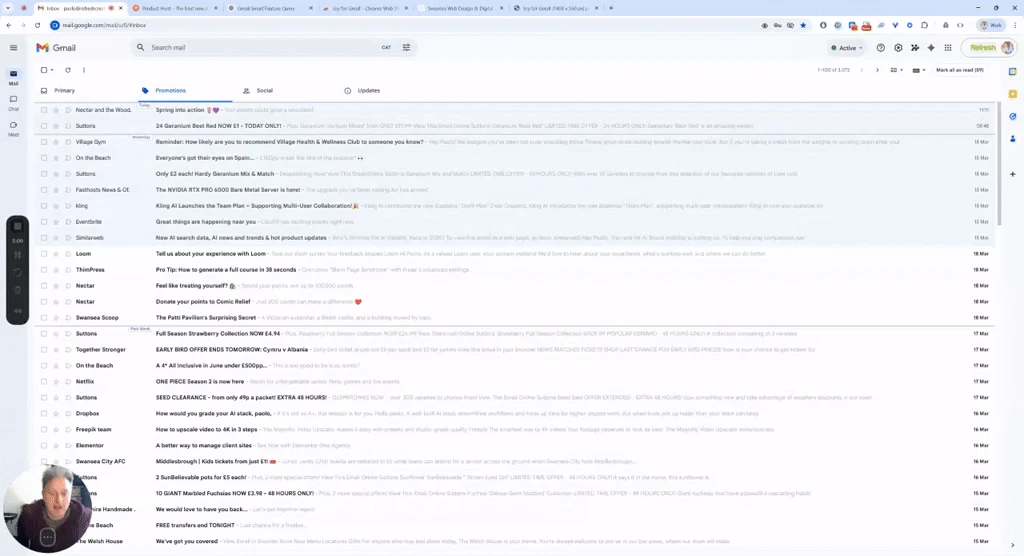Open a new browser tab
The height and width of the screenshot is (556, 1024).
coord(611,8)
